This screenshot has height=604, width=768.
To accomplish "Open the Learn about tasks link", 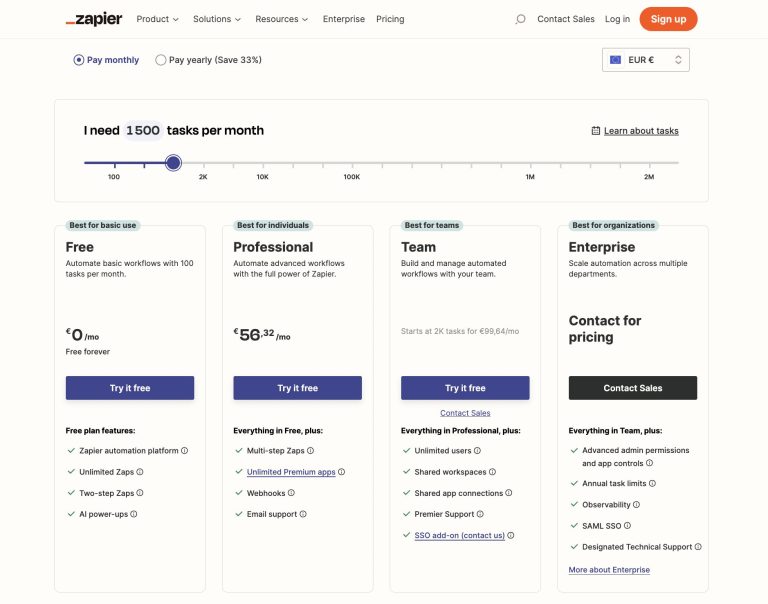I will 641,131.
